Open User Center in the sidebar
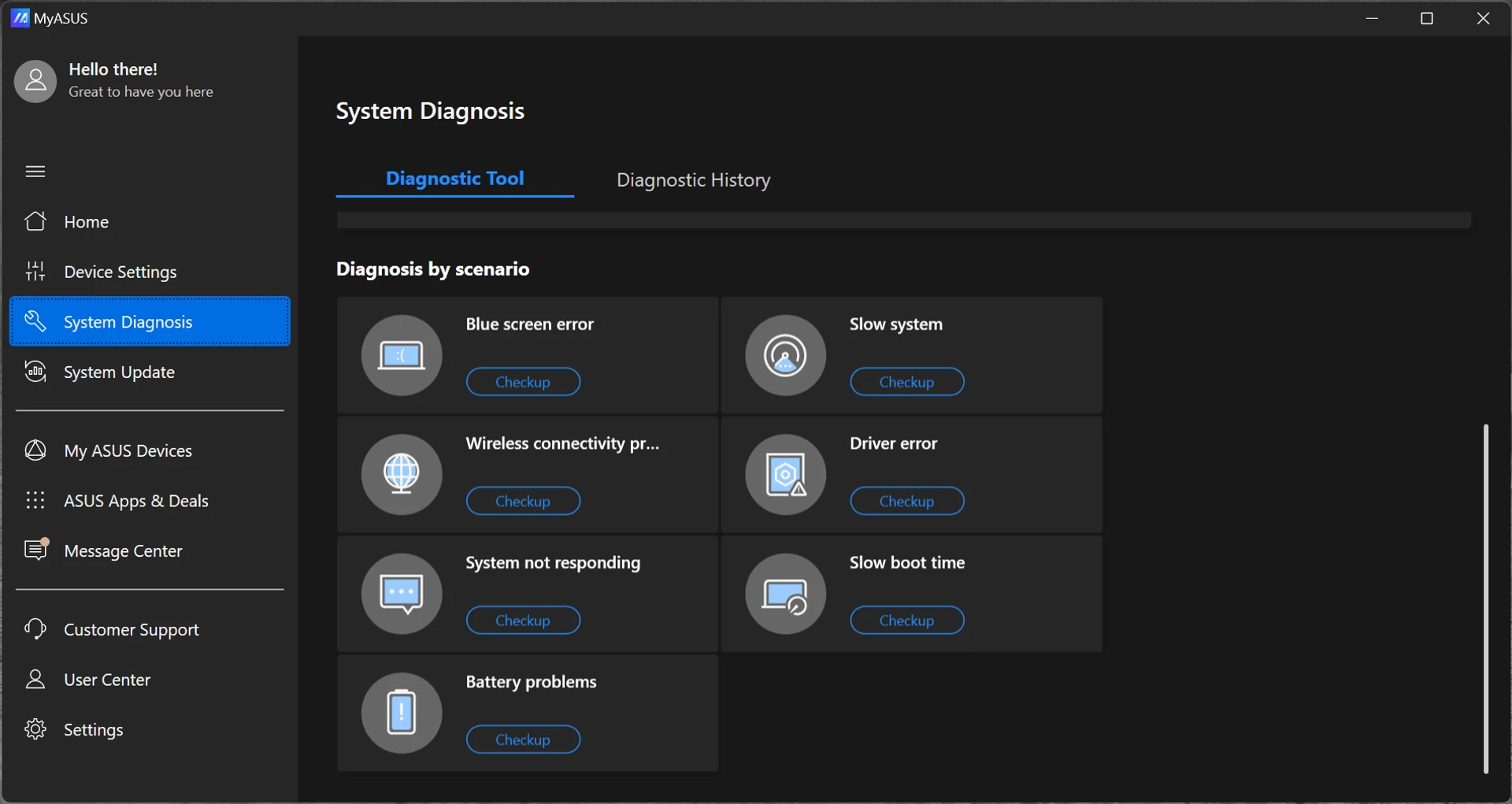Image resolution: width=1512 pixels, height=804 pixels. 150,680
